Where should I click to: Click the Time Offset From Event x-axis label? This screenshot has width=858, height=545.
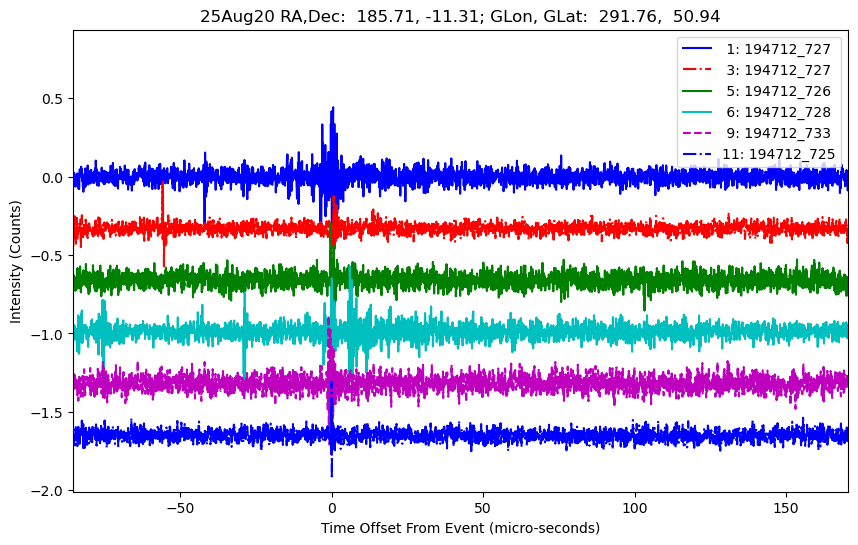(460, 528)
